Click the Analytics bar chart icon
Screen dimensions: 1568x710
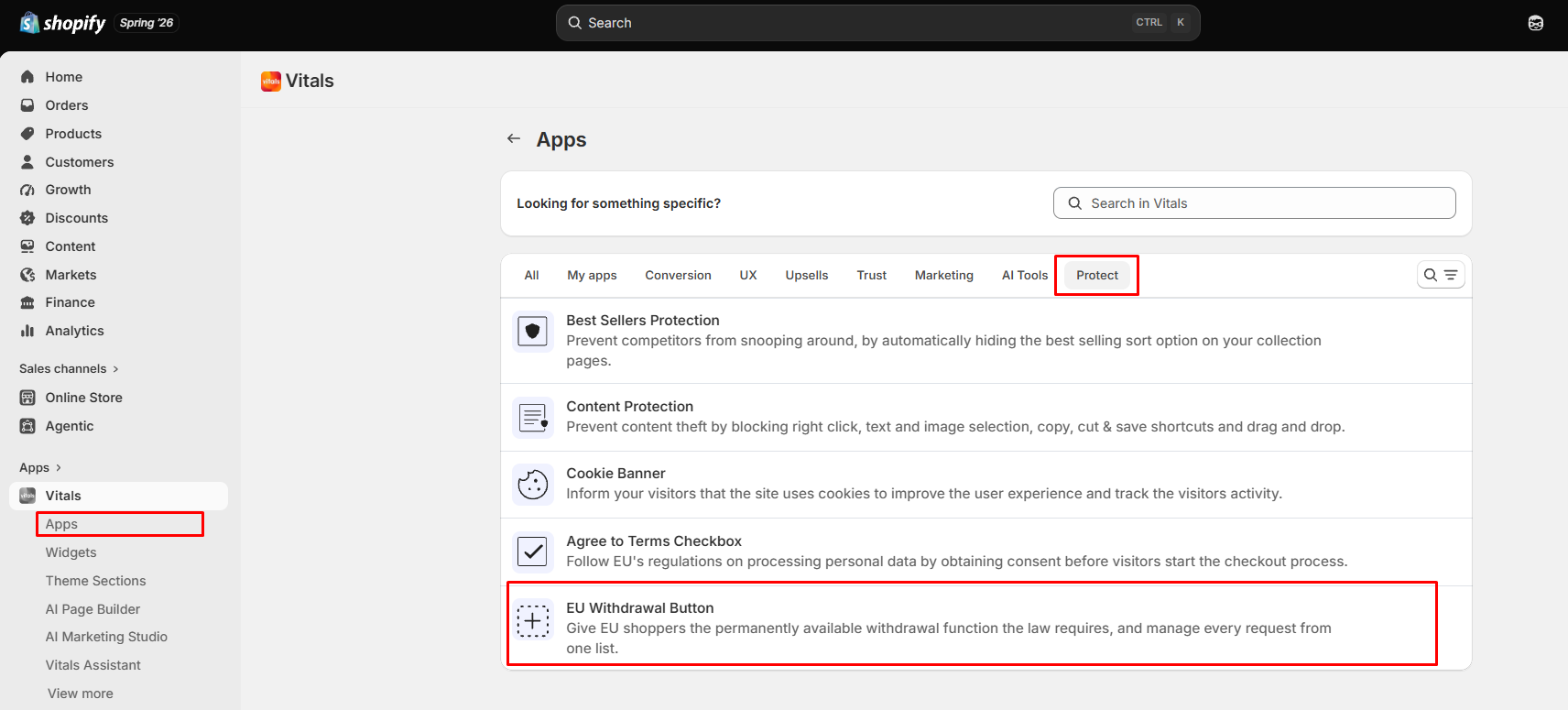tap(27, 331)
